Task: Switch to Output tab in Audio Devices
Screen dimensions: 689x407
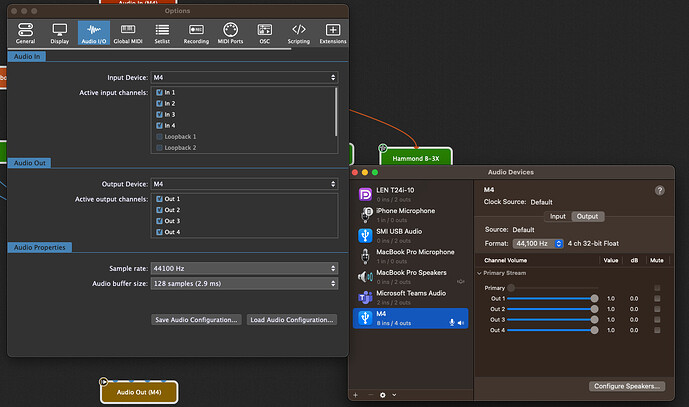Action: (x=587, y=216)
